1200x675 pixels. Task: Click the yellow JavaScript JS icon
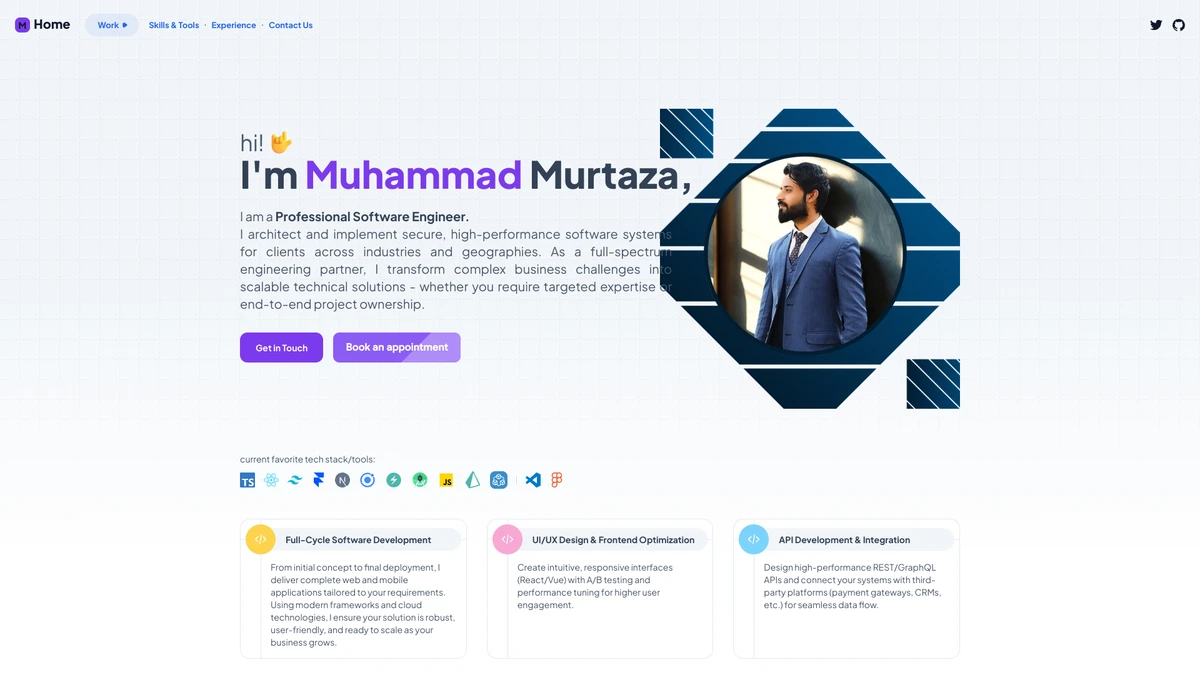[x=447, y=481]
